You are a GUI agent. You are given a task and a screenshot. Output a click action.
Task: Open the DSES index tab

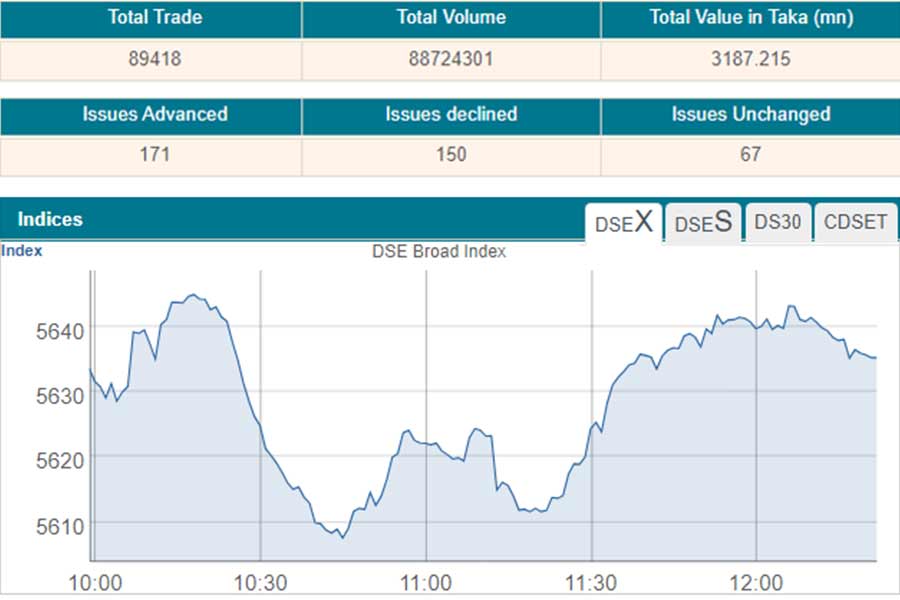703,223
